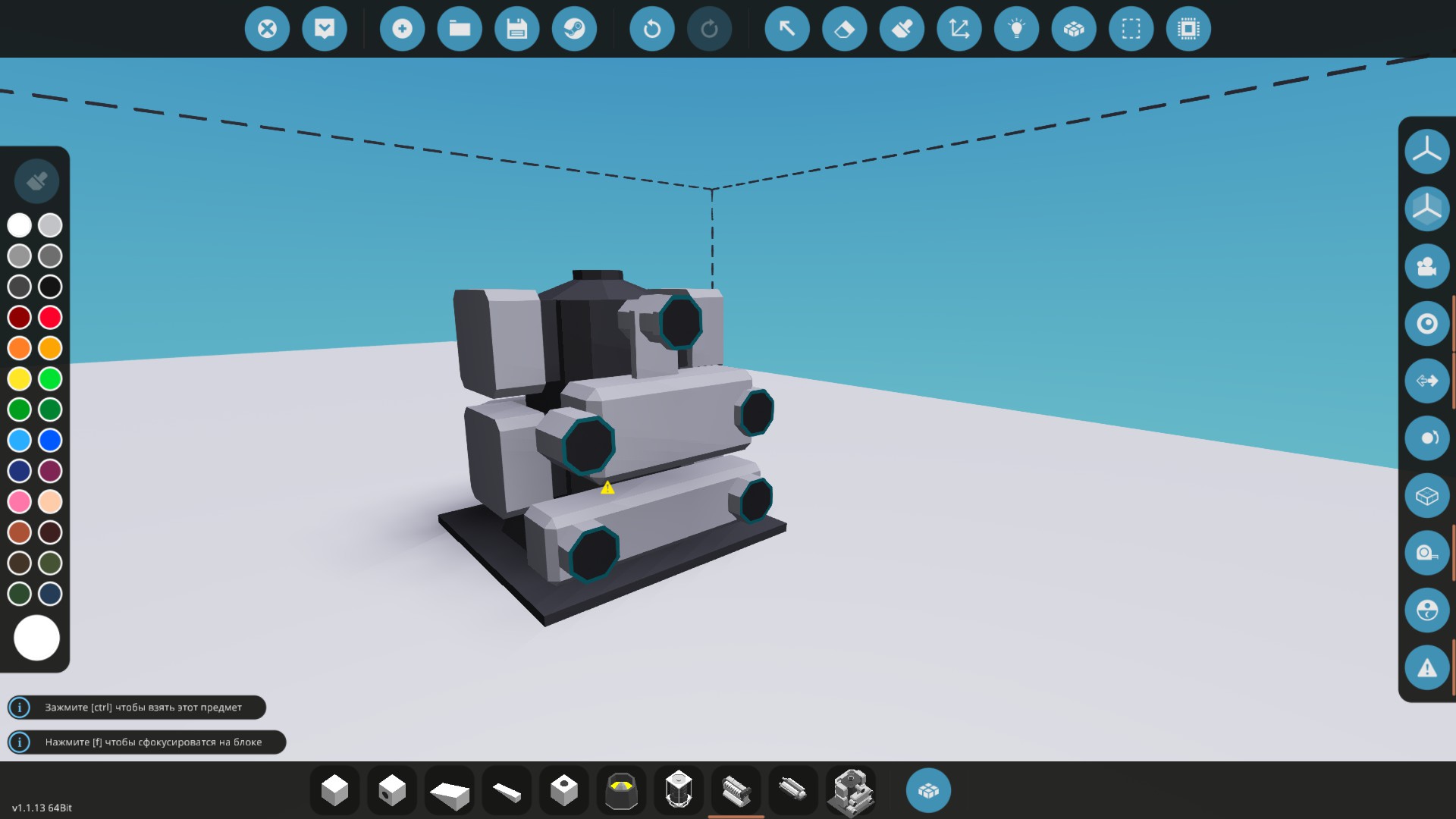Select the dashed rectangle area selection tool
Viewport: 1456px width, 819px height.
click(x=1131, y=29)
